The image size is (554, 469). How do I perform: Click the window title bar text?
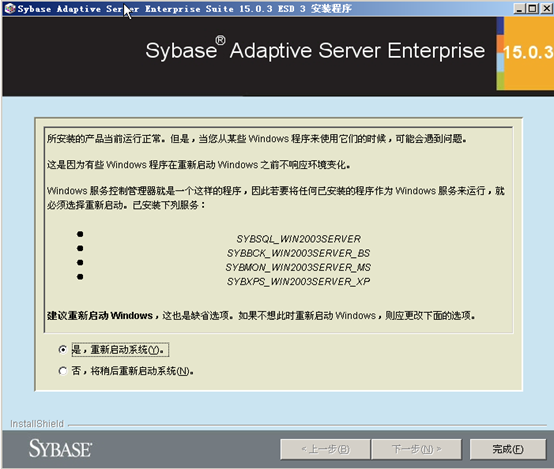tap(184, 9)
